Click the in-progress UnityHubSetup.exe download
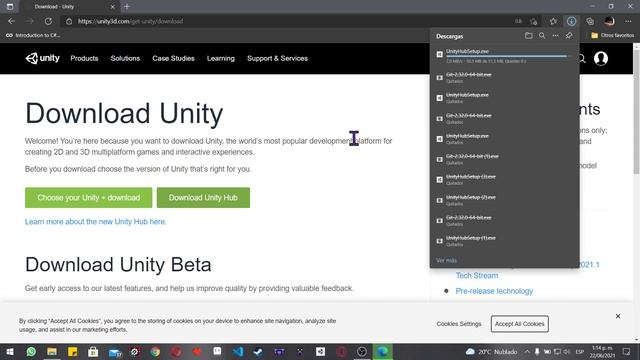 pyautogui.click(x=504, y=56)
